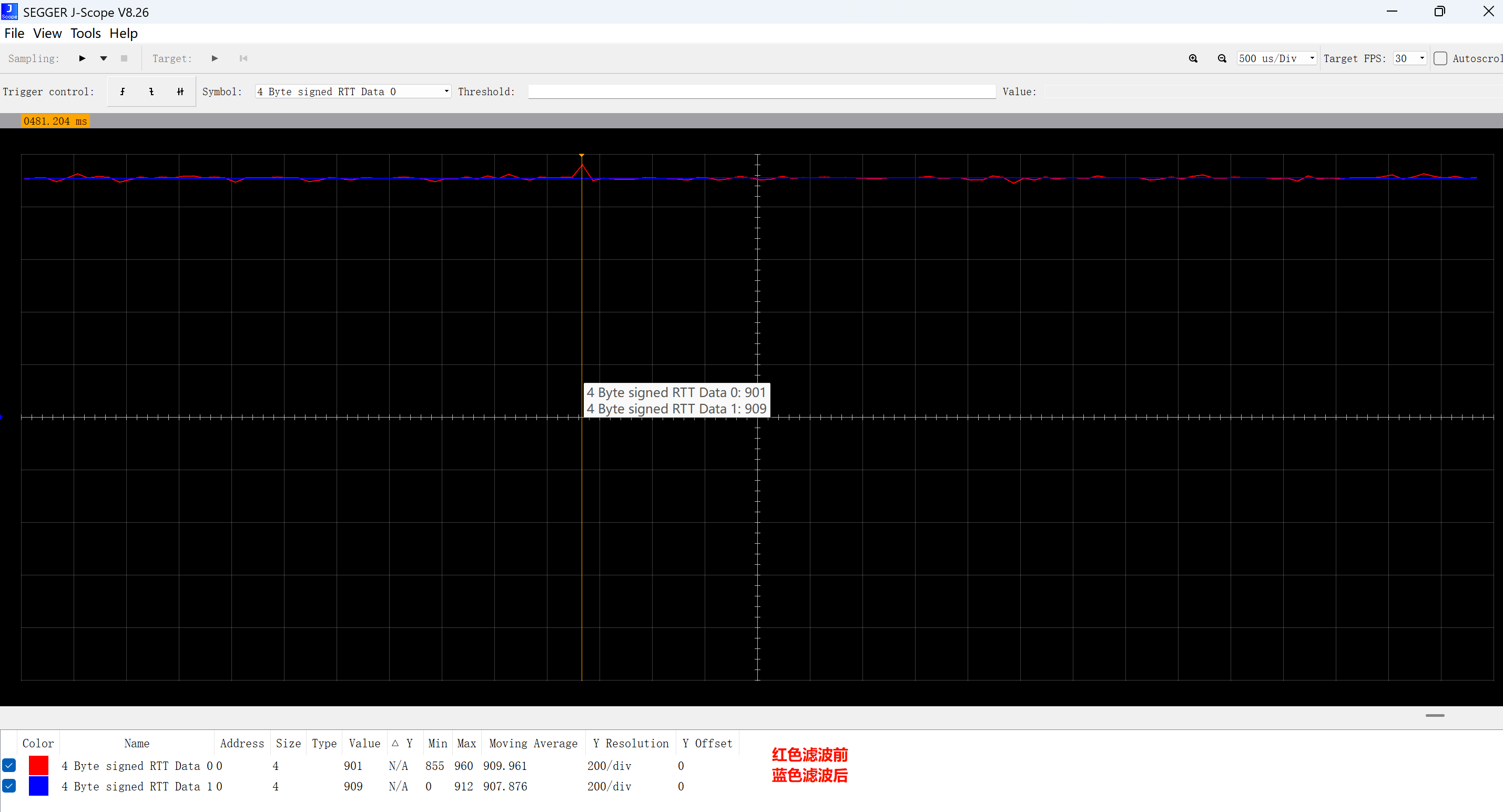Uncheck RTT Data 0 0 visibility checkbox
This screenshot has width=1503, height=812.
pos(9,765)
